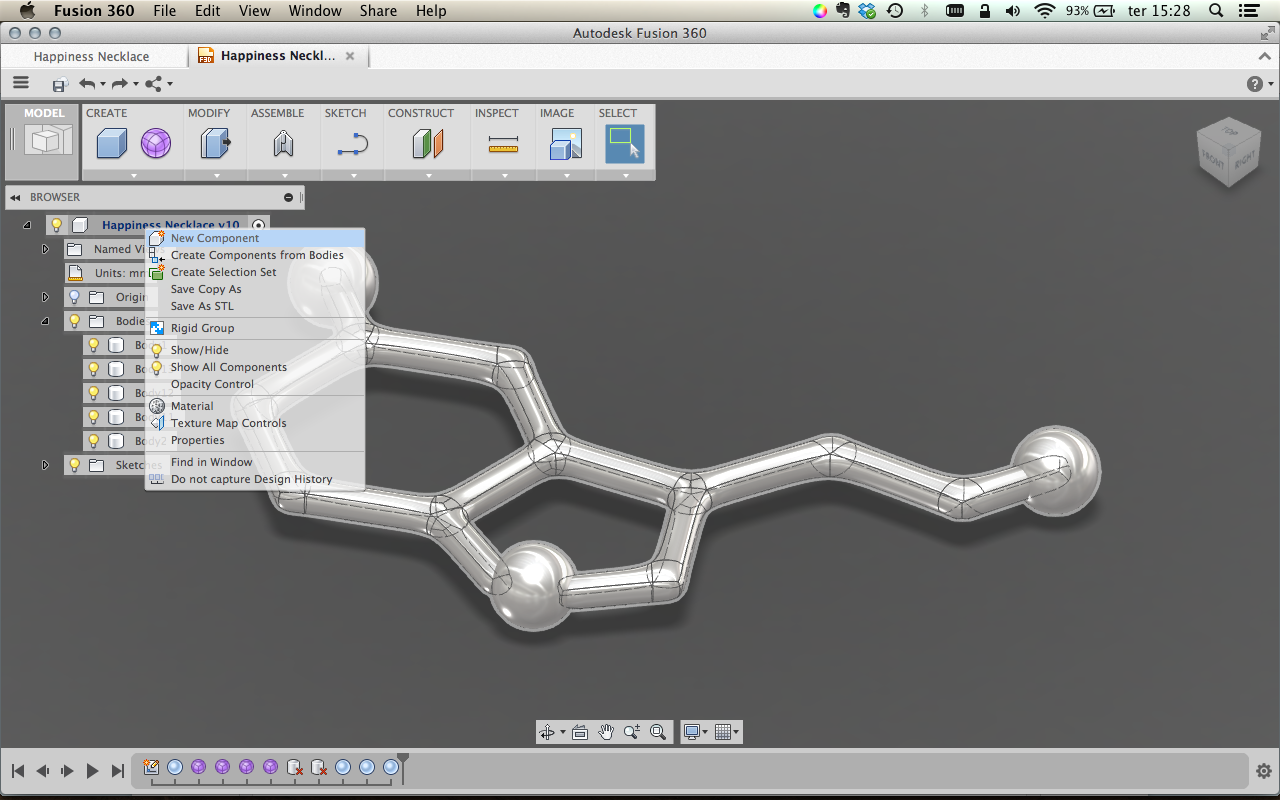Step timeline back one feature
This screenshot has height=800, width=1280.
tap(42, 771)
